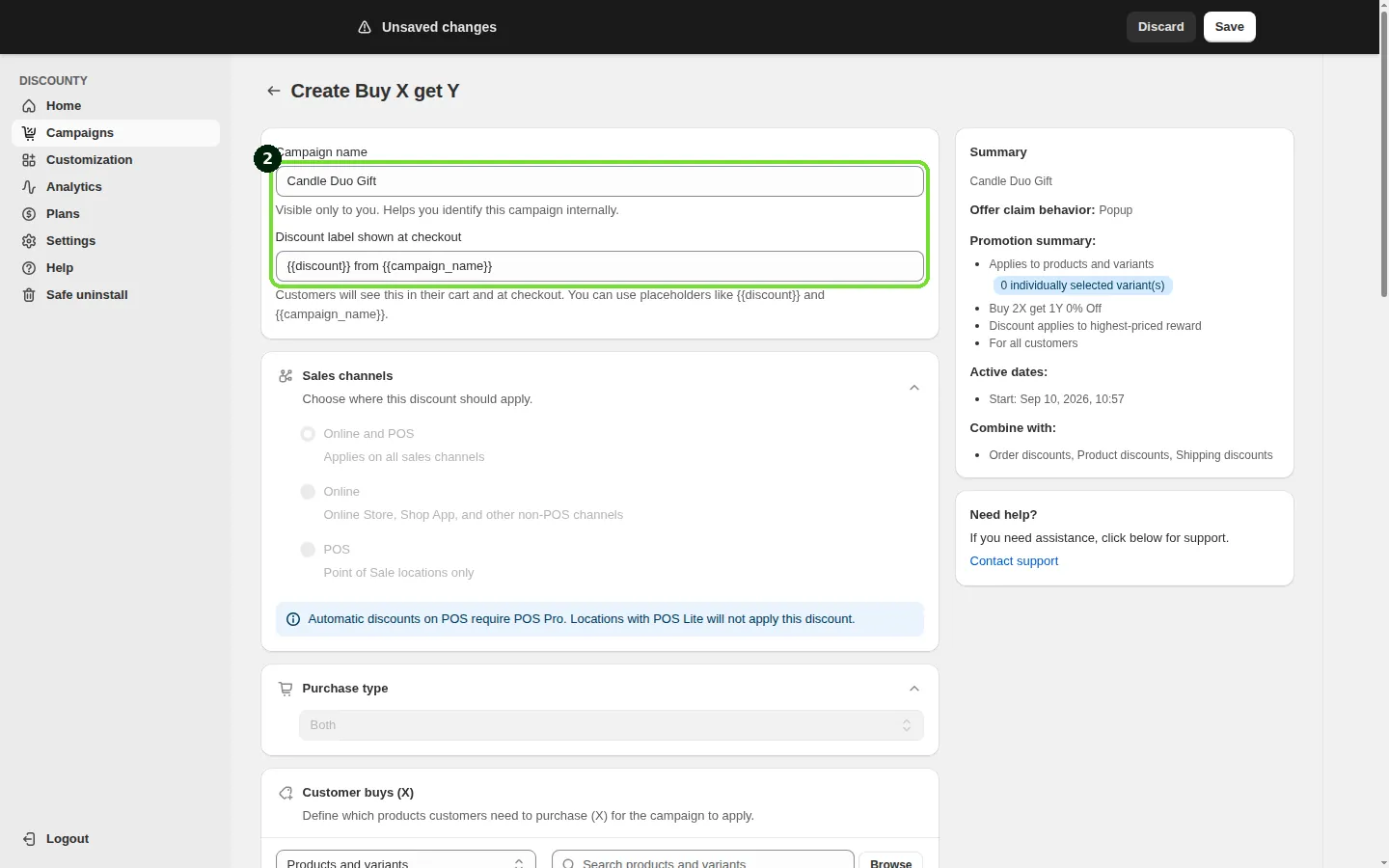Navigate to Plans in the sidebar
This screenshot has width=1389, height=868.
pos(116,214)
